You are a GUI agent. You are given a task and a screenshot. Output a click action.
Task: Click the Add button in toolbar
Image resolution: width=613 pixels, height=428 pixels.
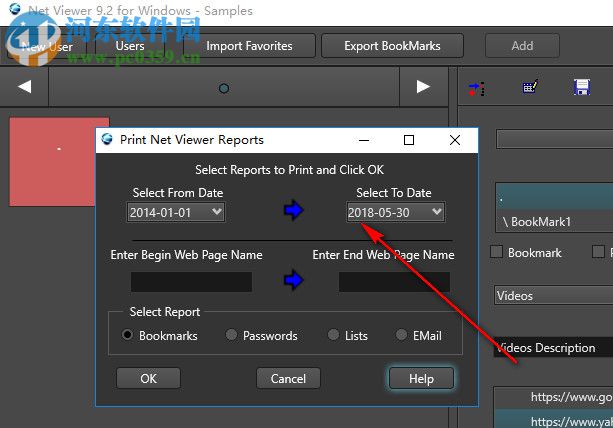pos(522,46)
